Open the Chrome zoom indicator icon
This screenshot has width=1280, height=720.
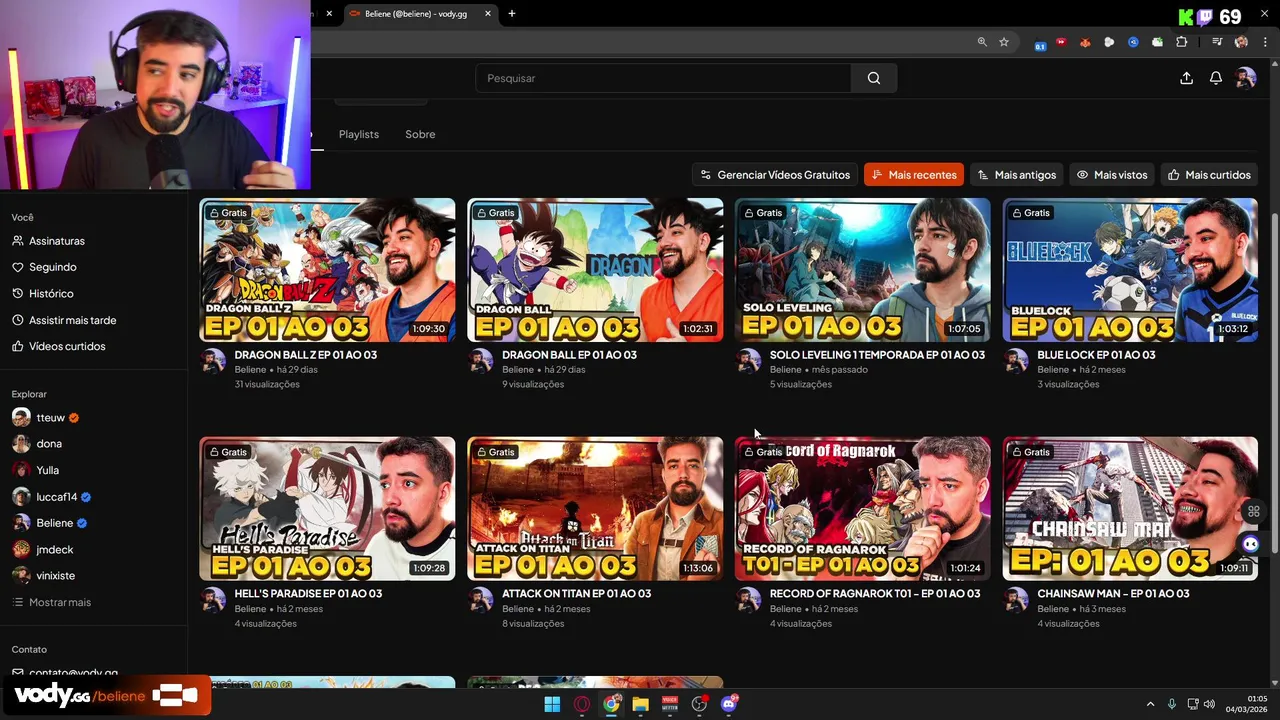click(x=982, y=42)
